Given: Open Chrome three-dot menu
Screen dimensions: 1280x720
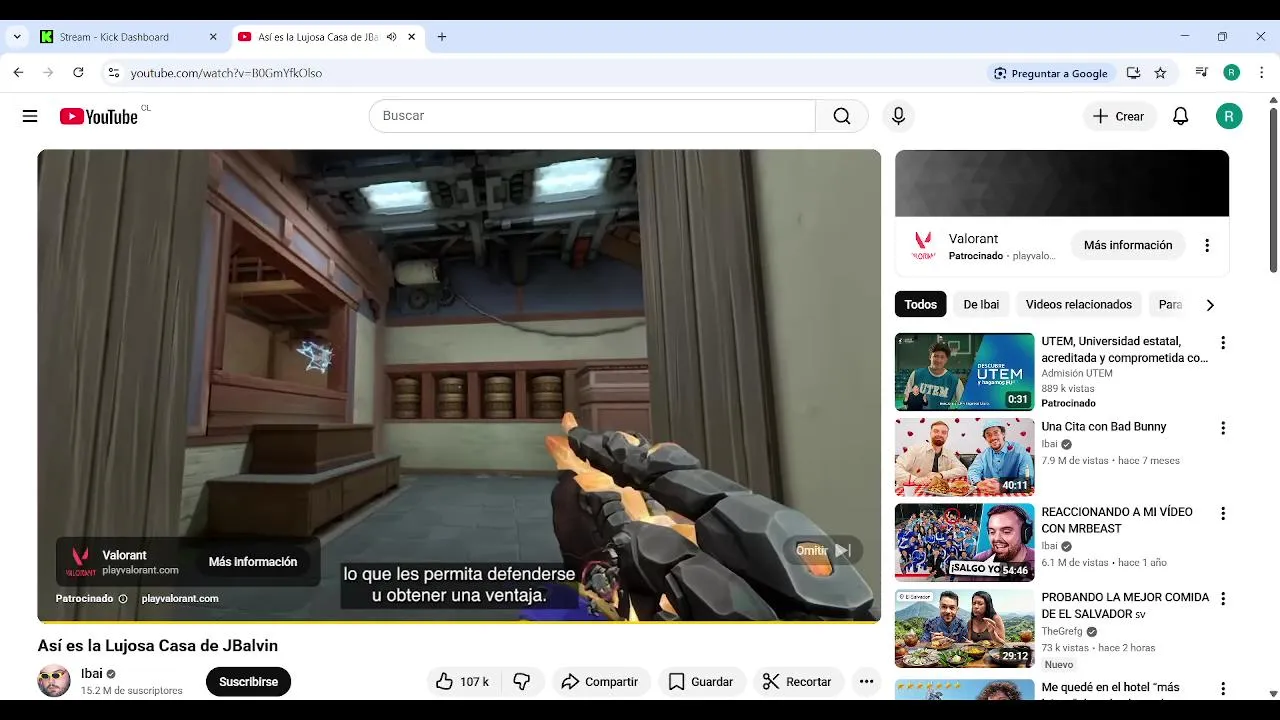Looking at the screenshot, I should [1260, 73].
